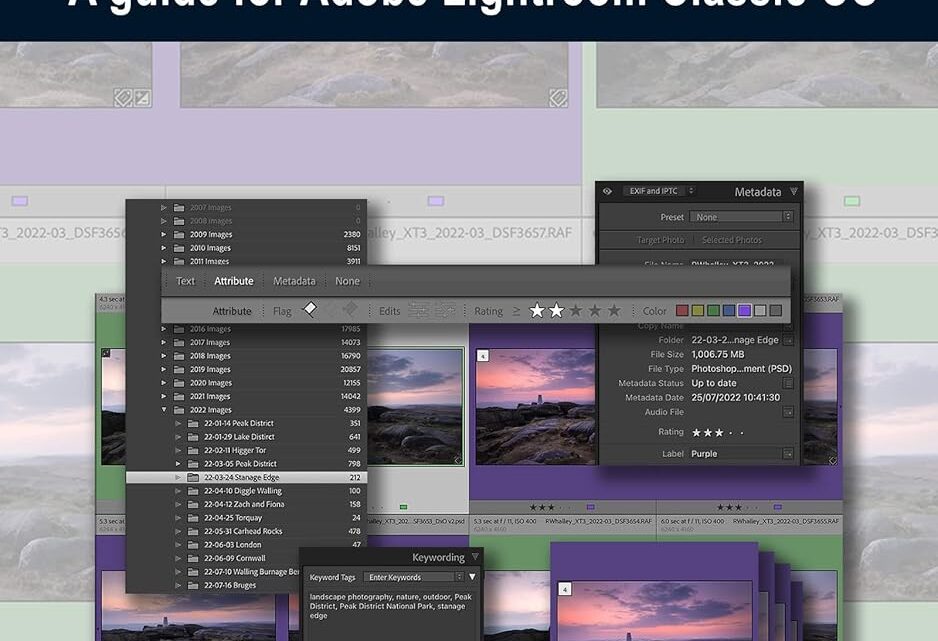This screenshot has width=938, height=641.
Task: Click folder icon of 22-03-24 Stanage Edge
Action: (193, 477)
